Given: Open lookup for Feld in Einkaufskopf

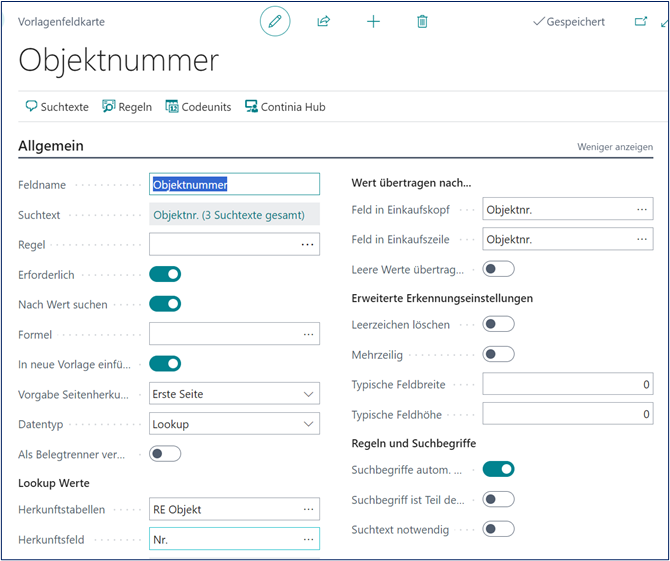Looking at the screenshot, I should click(641, 209).
